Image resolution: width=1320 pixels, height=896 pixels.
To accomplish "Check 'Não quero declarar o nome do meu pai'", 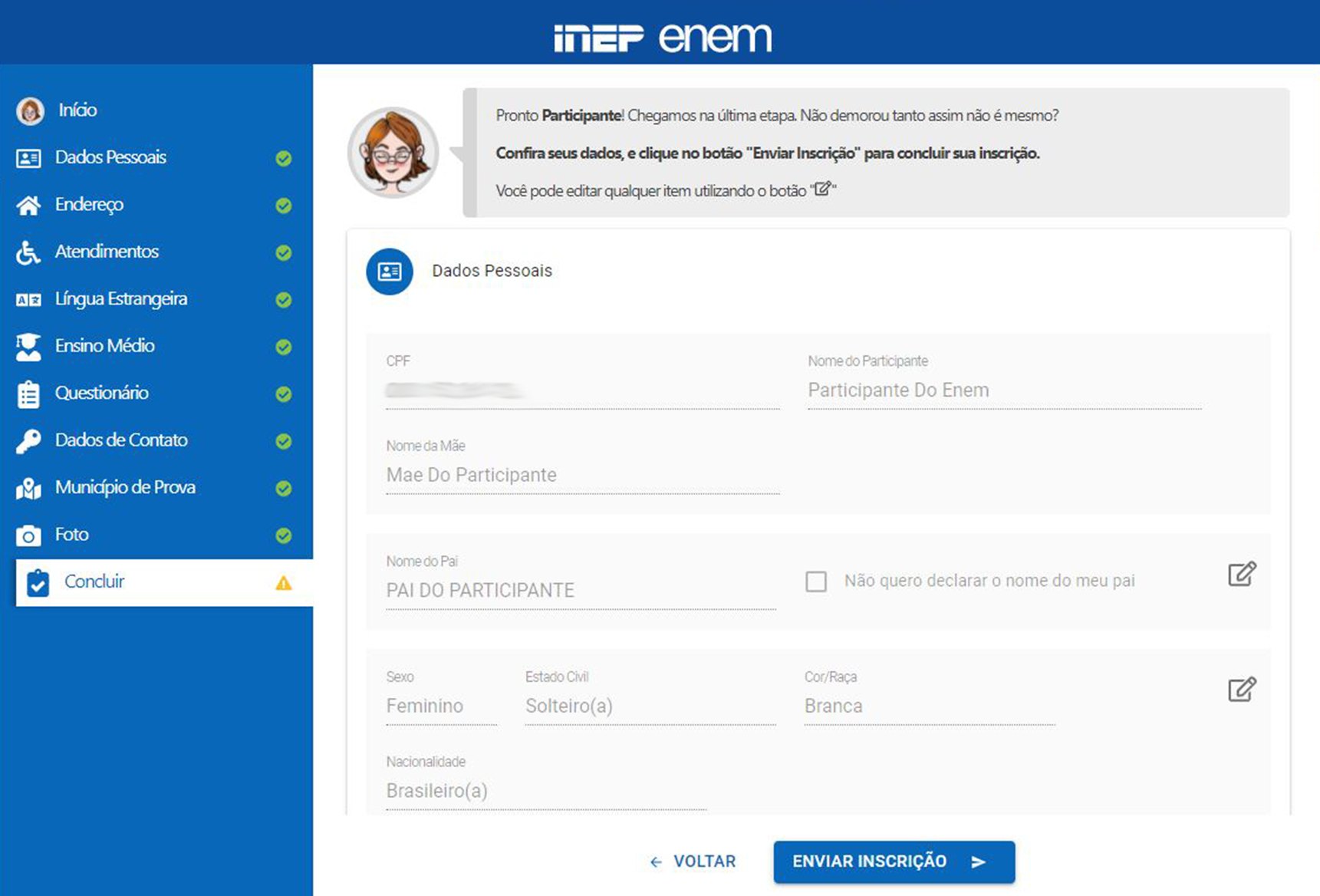I will coord(816,581).
